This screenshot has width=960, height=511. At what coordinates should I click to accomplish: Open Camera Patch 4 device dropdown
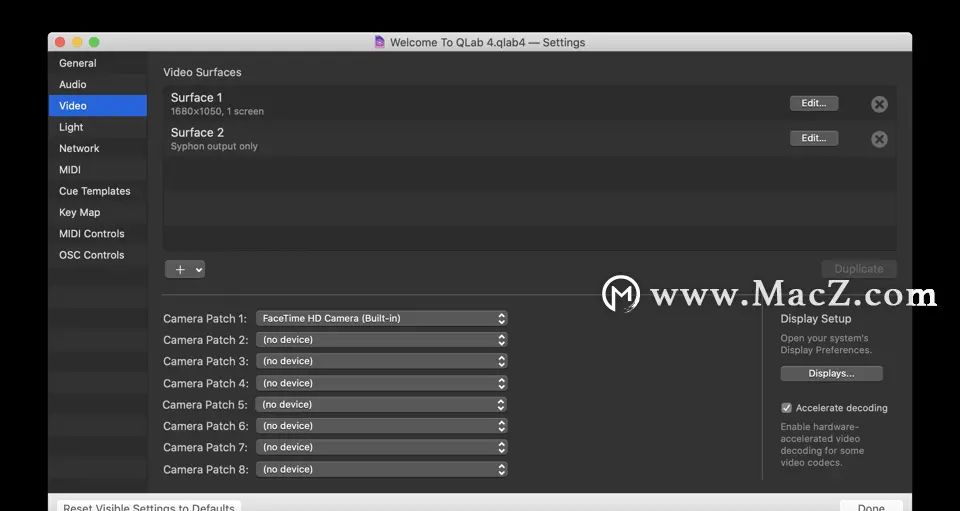tap(381, 383)
